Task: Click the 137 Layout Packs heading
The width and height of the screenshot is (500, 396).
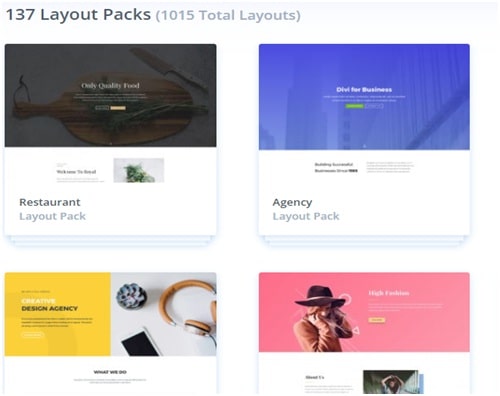Action: click(x=78, y=15)
